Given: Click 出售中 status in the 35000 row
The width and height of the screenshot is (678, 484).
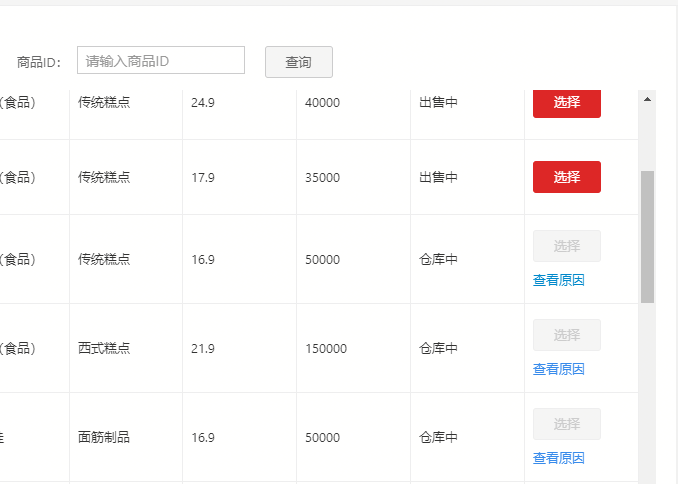Looking at the screenshot, I should click(438, 177).
